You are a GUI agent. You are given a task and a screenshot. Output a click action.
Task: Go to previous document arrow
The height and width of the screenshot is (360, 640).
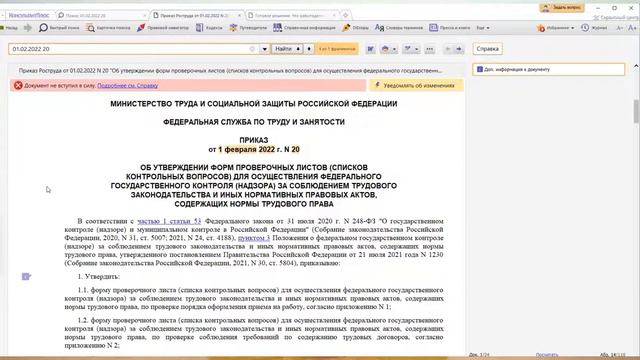[448, 49]
